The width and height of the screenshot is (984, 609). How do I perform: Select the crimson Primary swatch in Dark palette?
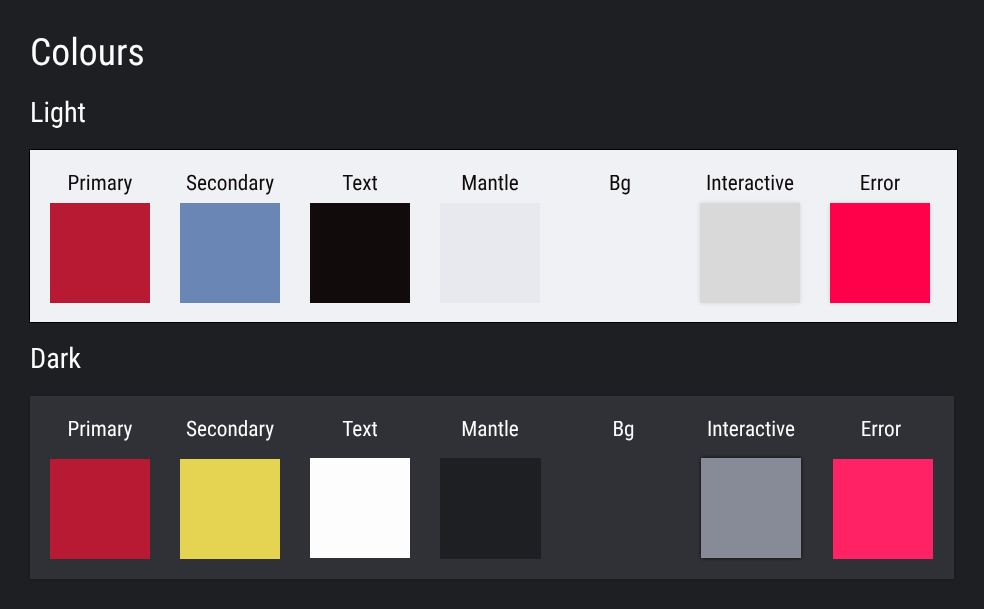point(100,509)
